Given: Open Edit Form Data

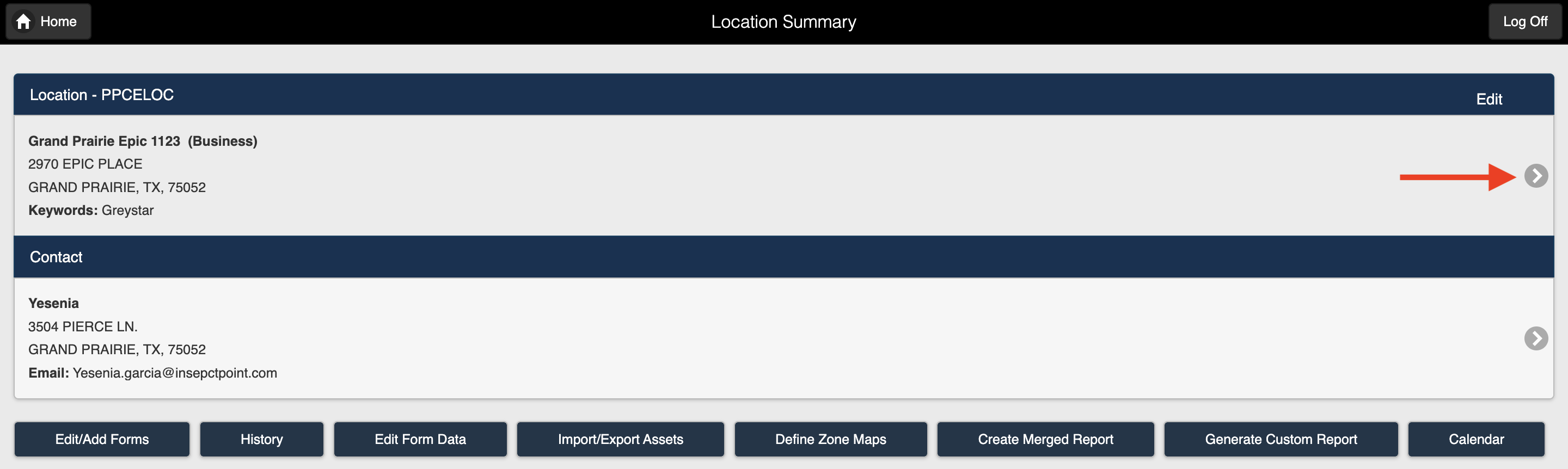Looking at the screenshot, I should pos(420,439).
